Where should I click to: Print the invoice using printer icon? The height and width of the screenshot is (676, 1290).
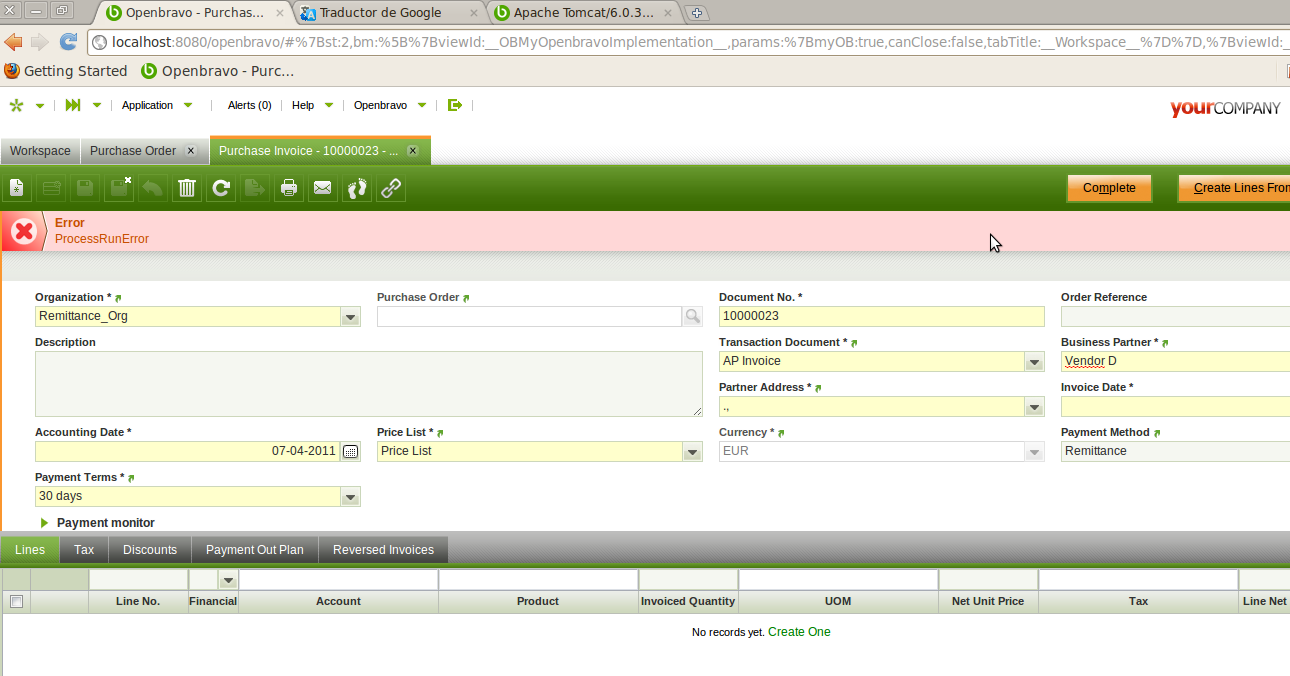pyautogui.click(x=289, y=188)
